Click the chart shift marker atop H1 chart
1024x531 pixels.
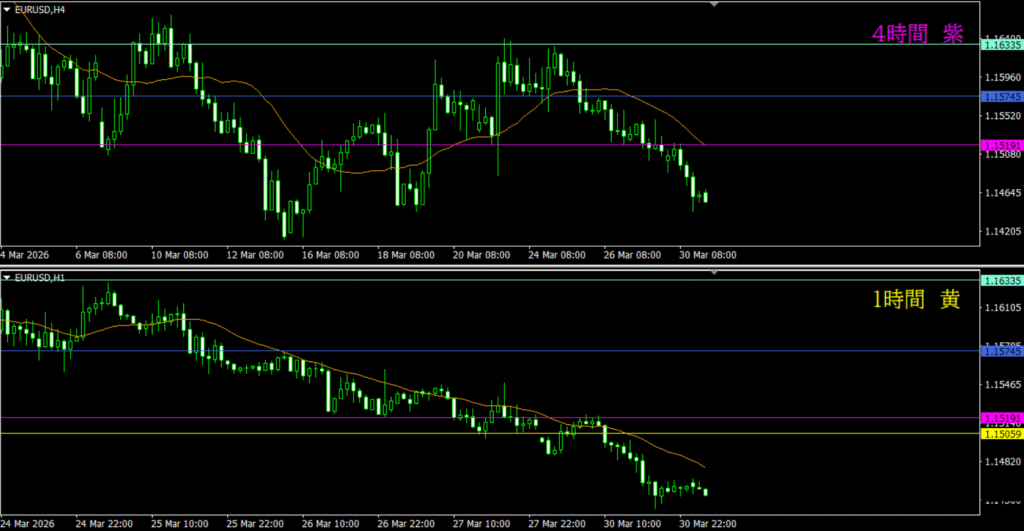click(714, 272)
